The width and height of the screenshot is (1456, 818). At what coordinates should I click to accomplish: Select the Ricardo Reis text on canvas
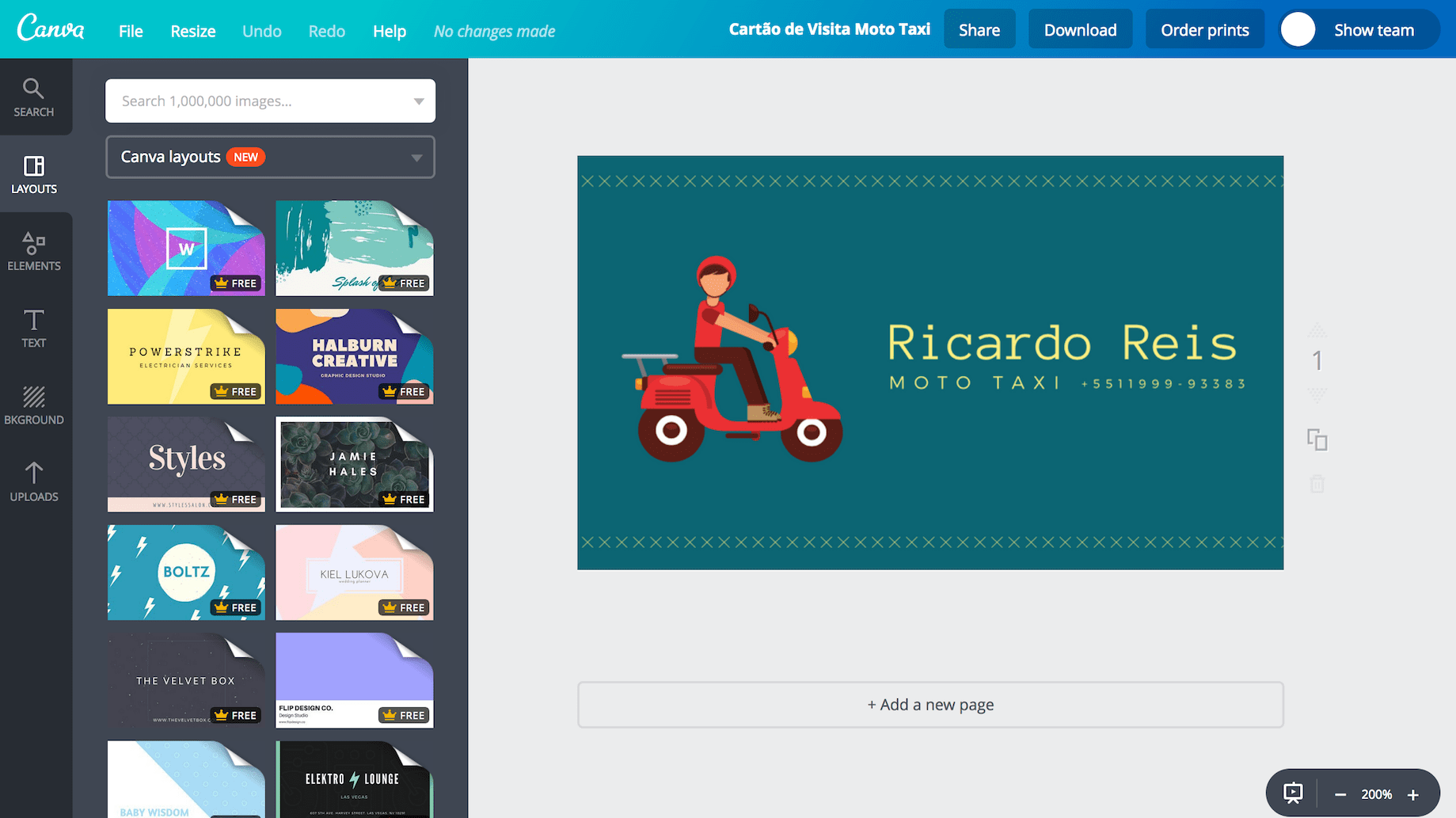pyautogui.click(x=1062, y=343)
